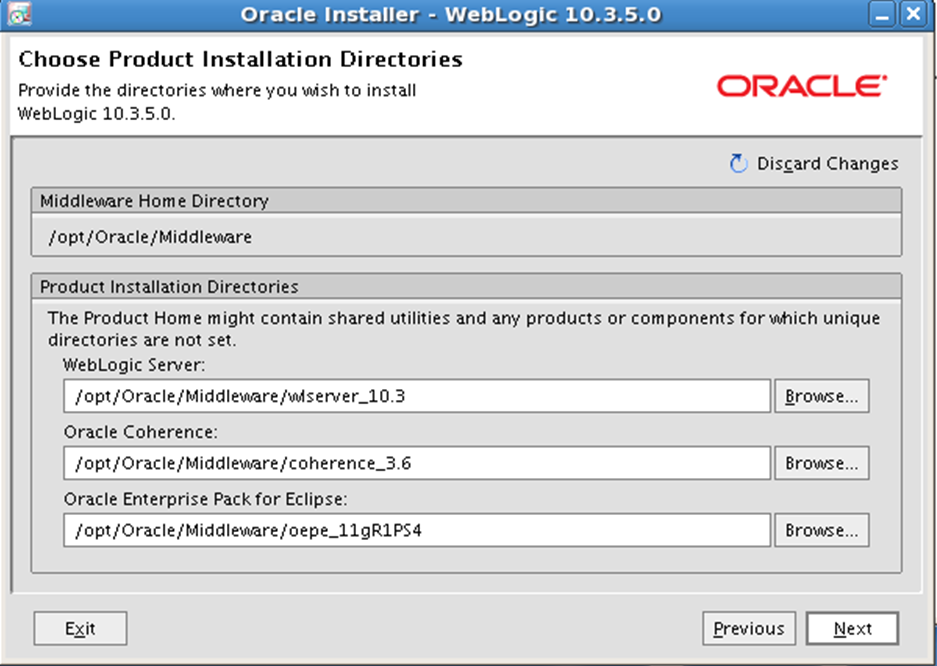
Task: Exit the Oracle installer
Action: tap(80, 628)
